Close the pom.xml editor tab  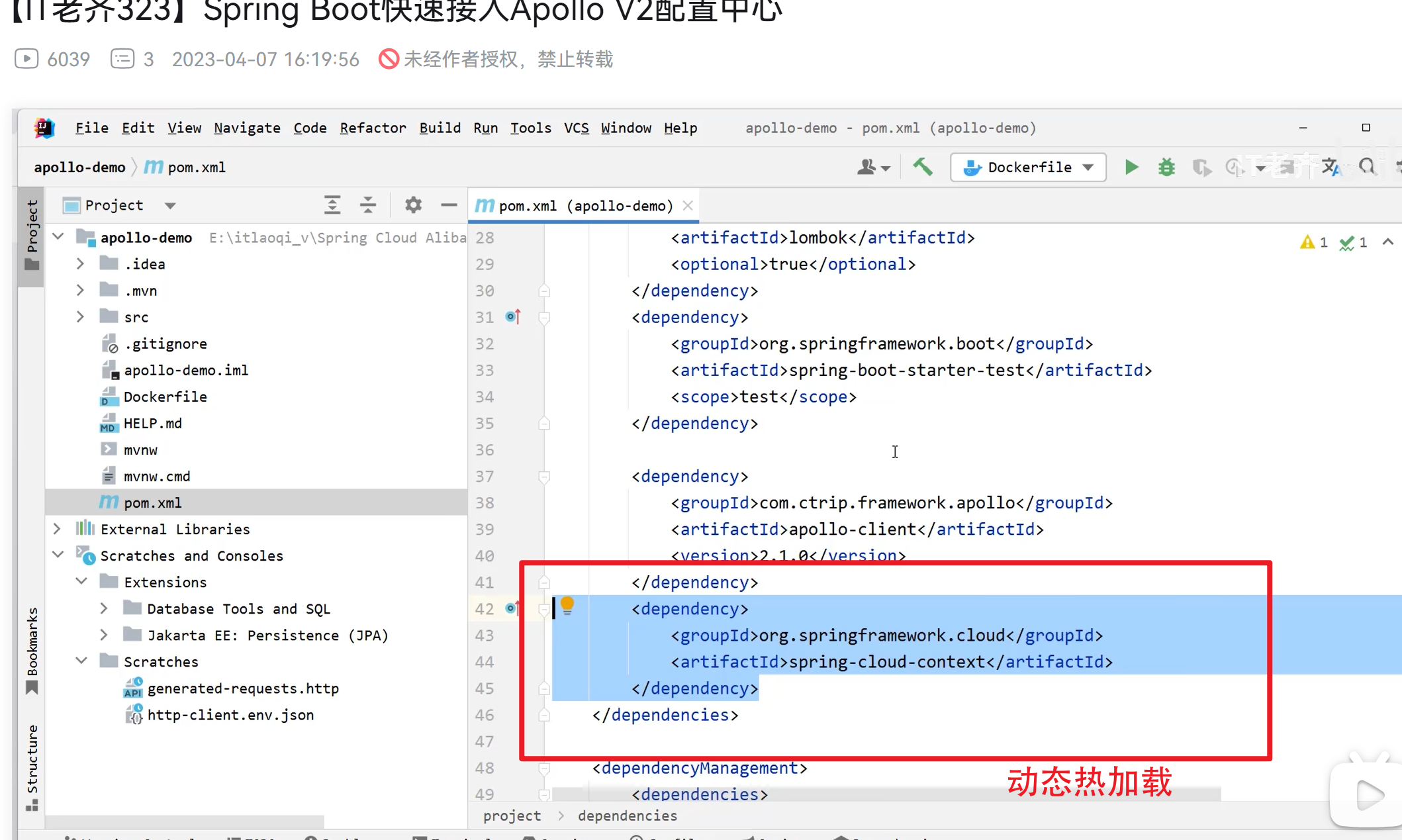click(x=688, y=205)
